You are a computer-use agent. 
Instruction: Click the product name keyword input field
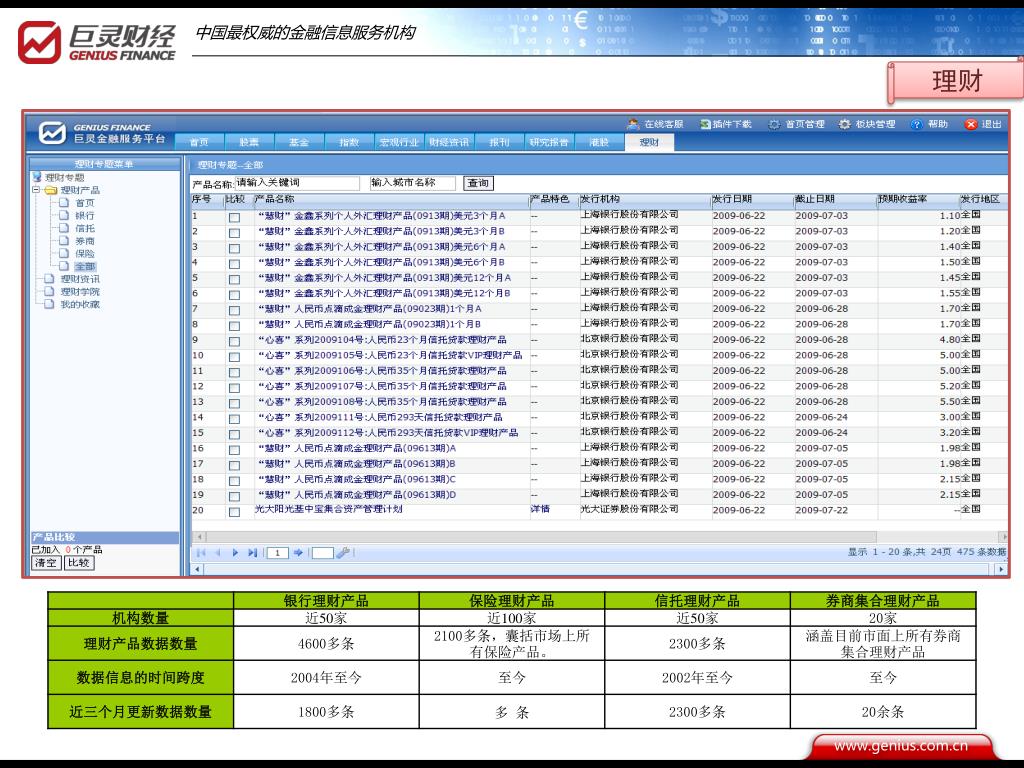pyautogui.click(x=296, y=184)
